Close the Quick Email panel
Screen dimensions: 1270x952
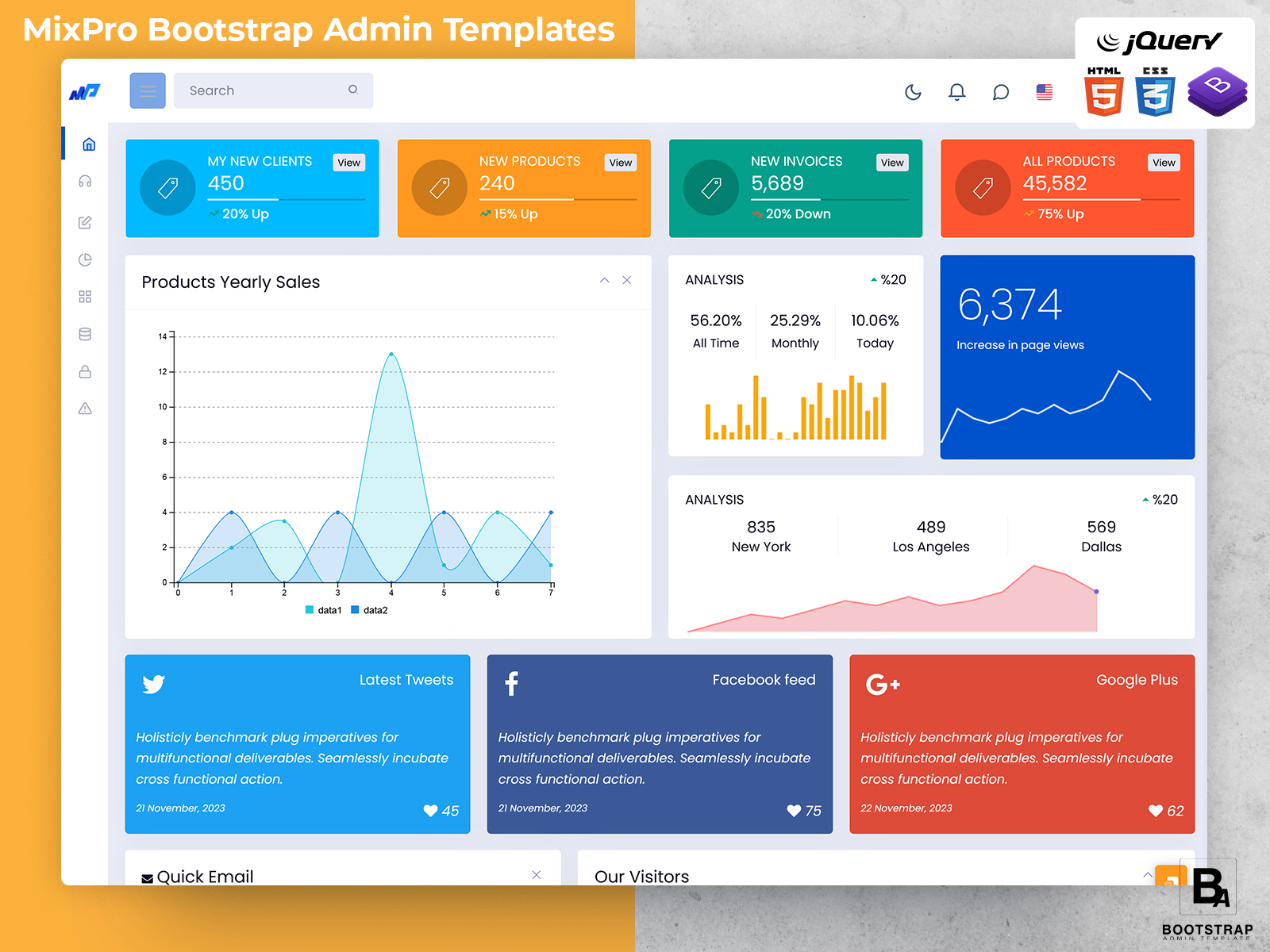point(537,874)
